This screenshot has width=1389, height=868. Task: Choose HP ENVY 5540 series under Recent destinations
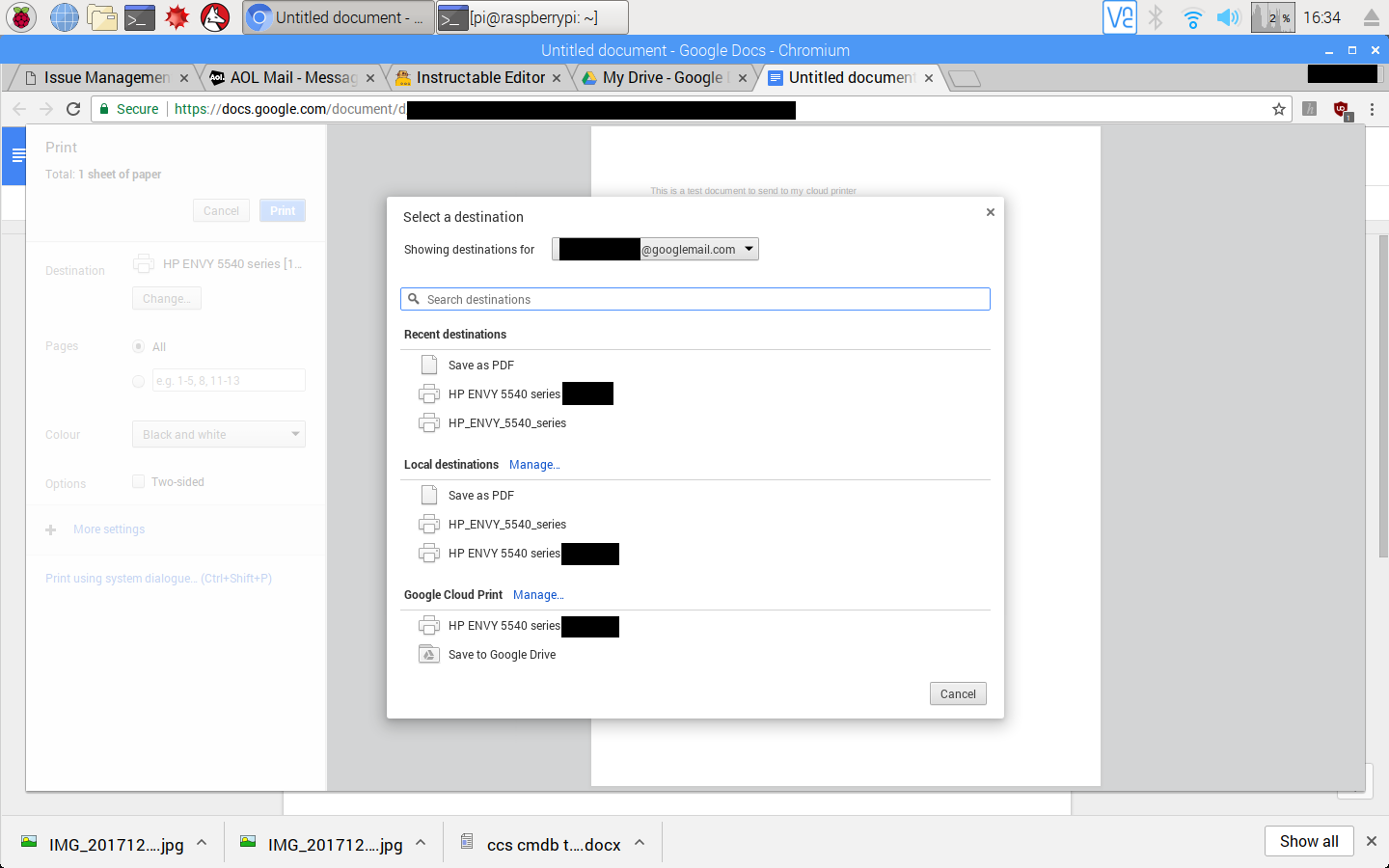coord(695,394)
